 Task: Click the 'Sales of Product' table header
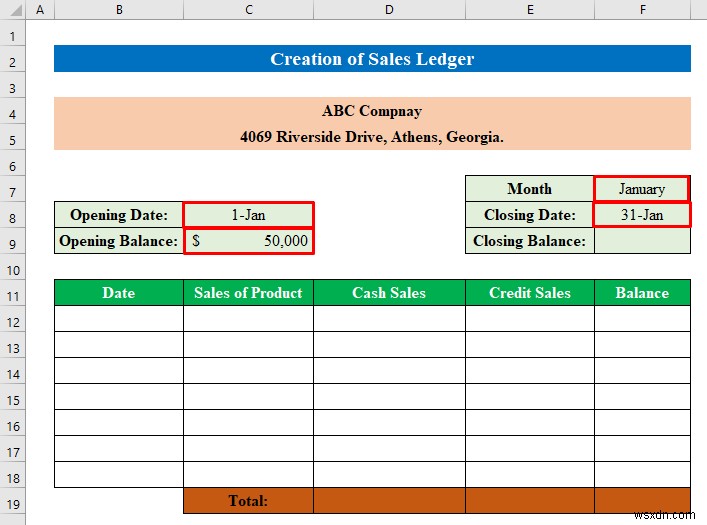point(248,293)
